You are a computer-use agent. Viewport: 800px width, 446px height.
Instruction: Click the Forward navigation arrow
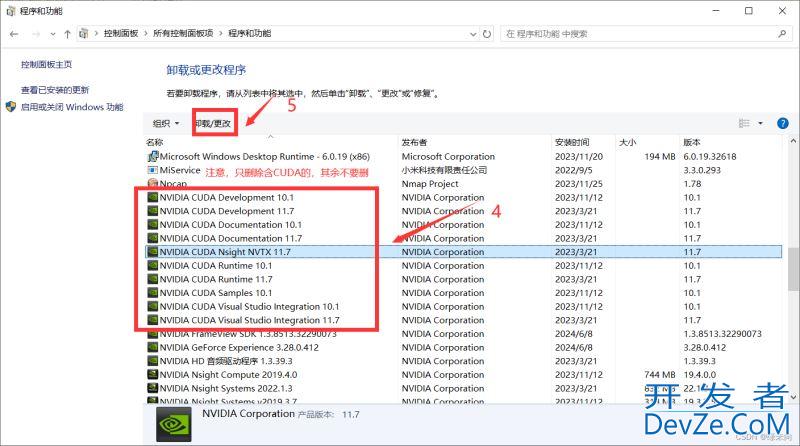(x=36, y=34)
